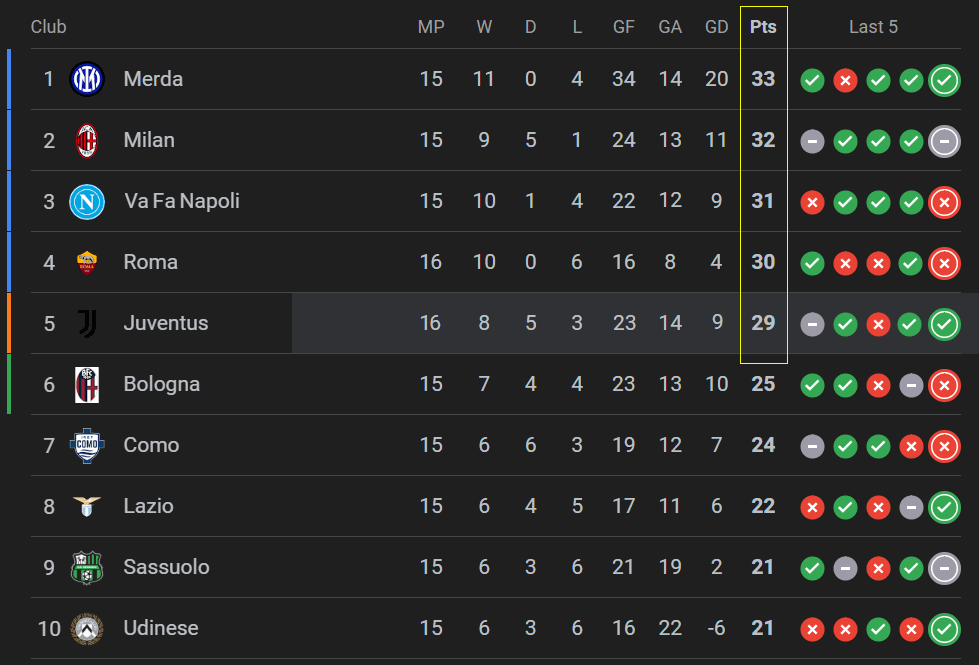This screenshot has width=979, height=665.
Task: Click the Juventus club crest
Action: click(86, 323)
